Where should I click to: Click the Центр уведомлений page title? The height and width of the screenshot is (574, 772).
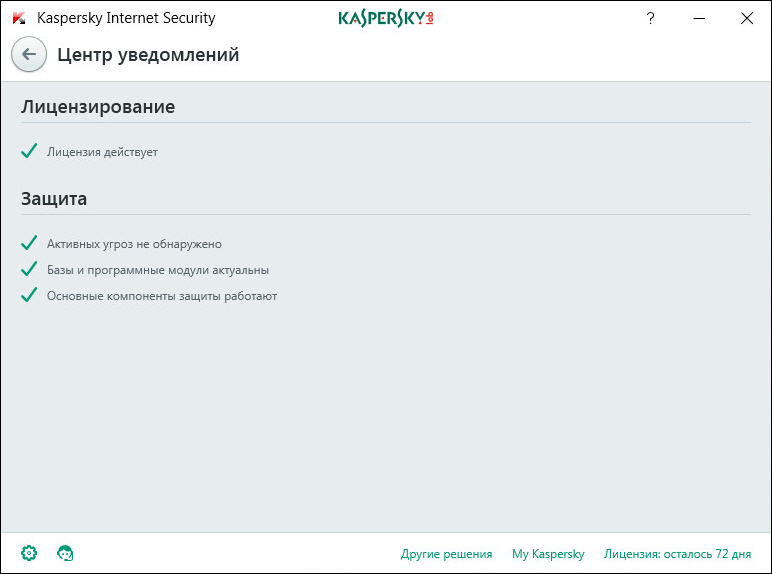(148, 55)
